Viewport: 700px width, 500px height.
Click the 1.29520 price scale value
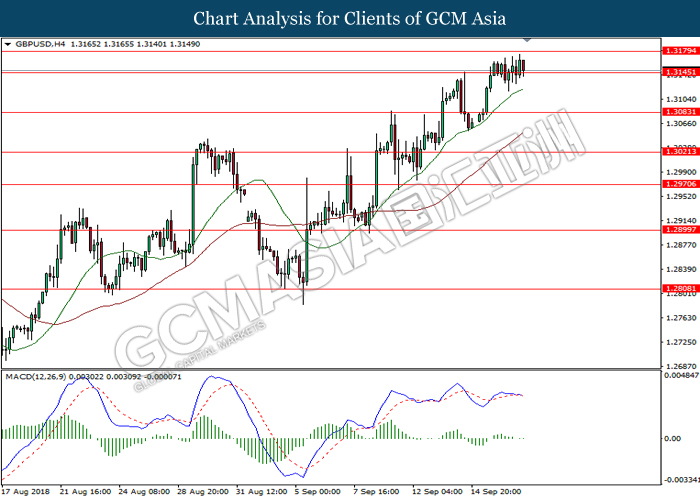point(681,196)
